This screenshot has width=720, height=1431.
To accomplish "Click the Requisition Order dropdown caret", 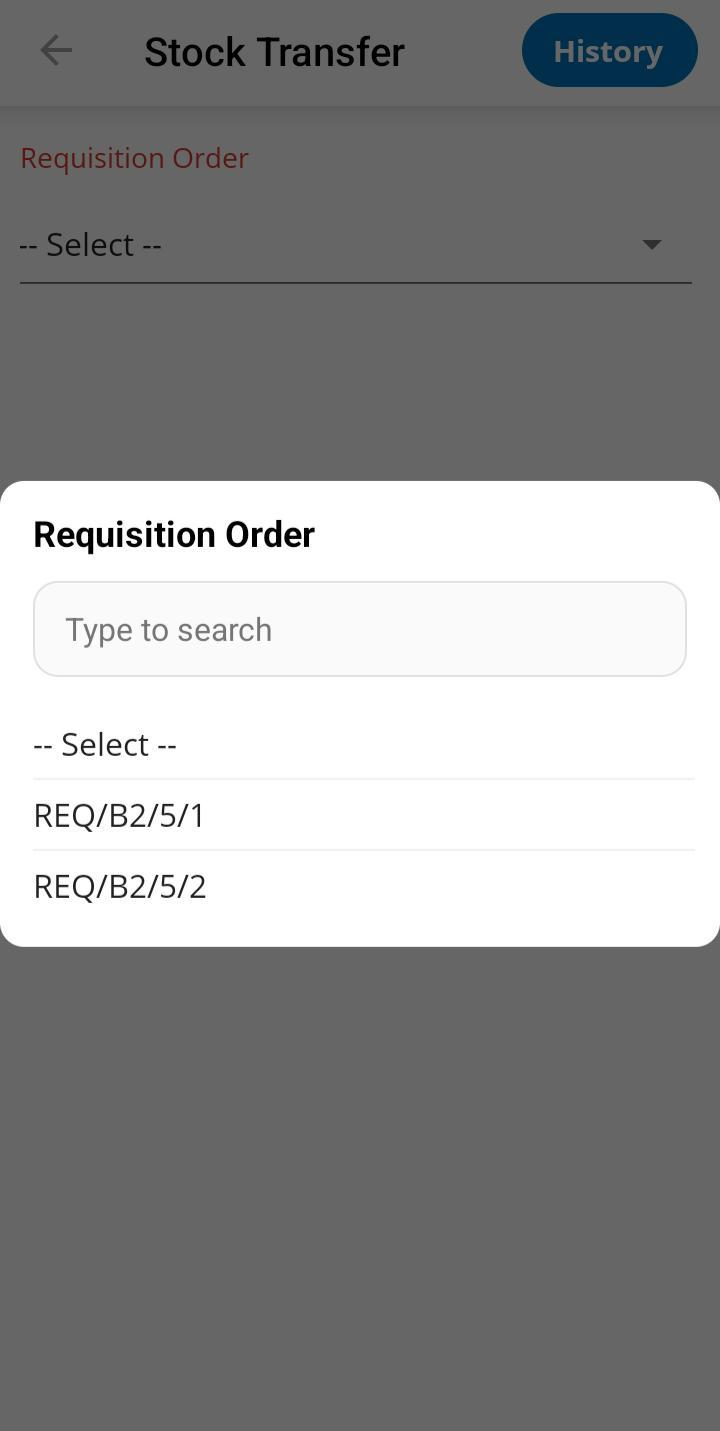I will point(651,244).
